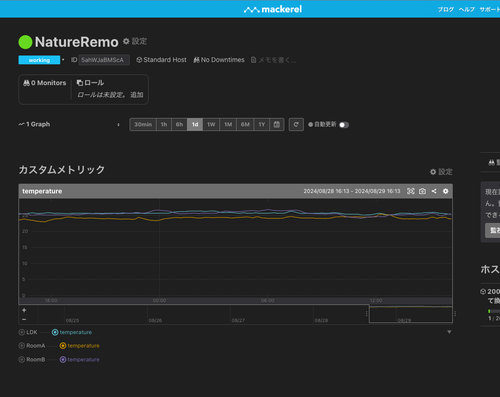The image size is (500, 397).
Task: Open the custom date range calendar icon
Action: tap(277, 124)
